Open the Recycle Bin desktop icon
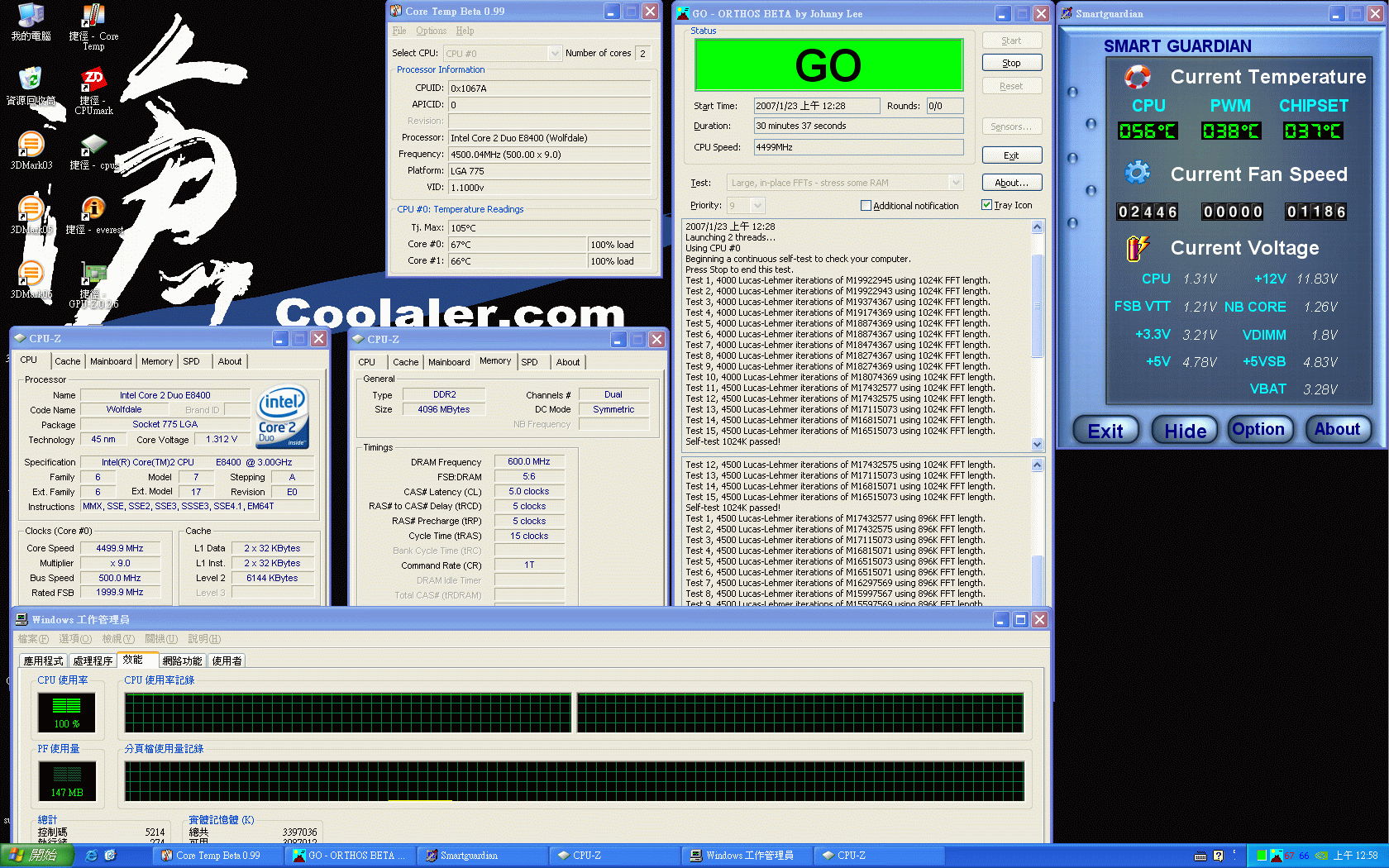 tap(31, 79)
